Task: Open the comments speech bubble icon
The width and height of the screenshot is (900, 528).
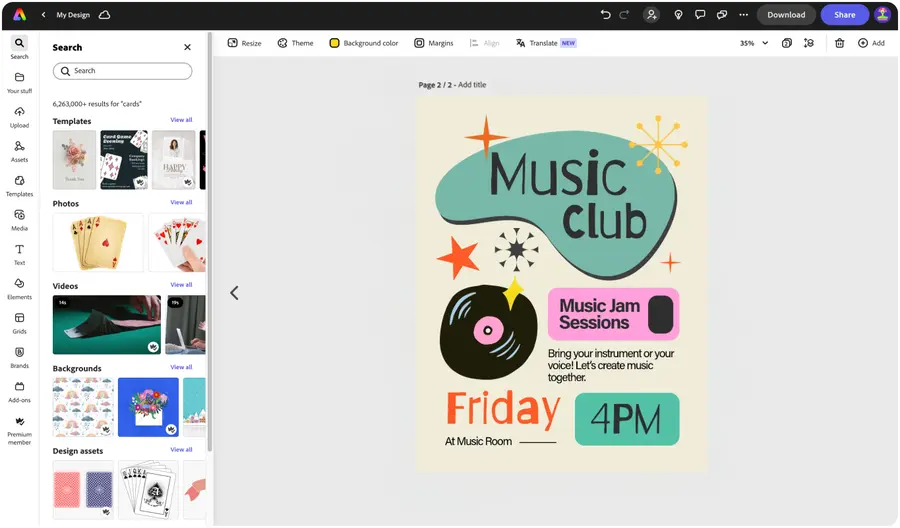Action: click(x=700, y=15)
